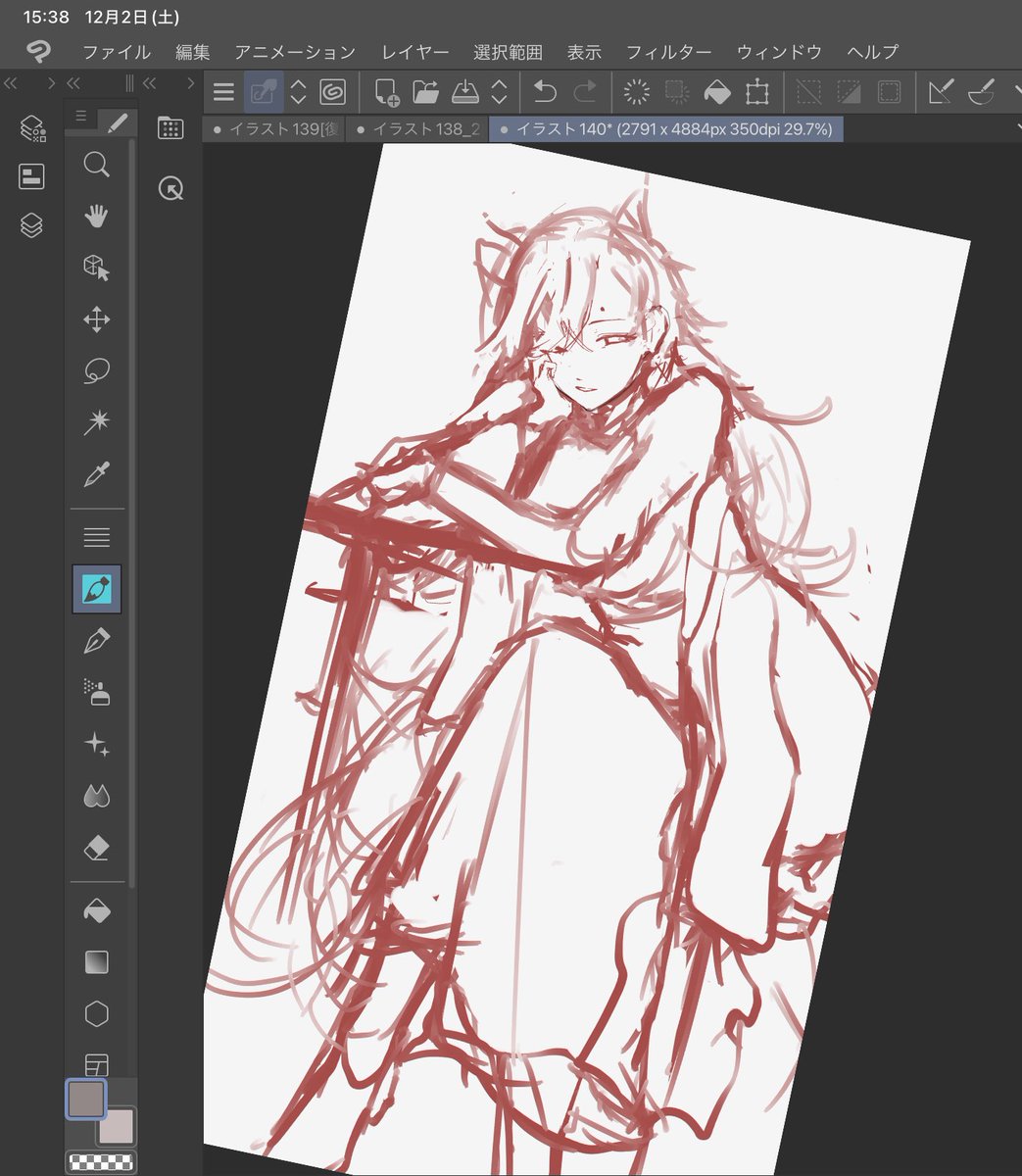Select the Hand move-view tool
Image resolution: width=1022 pixels, height=1176 pixels.
pyautogui.click(x=96, y=217)
